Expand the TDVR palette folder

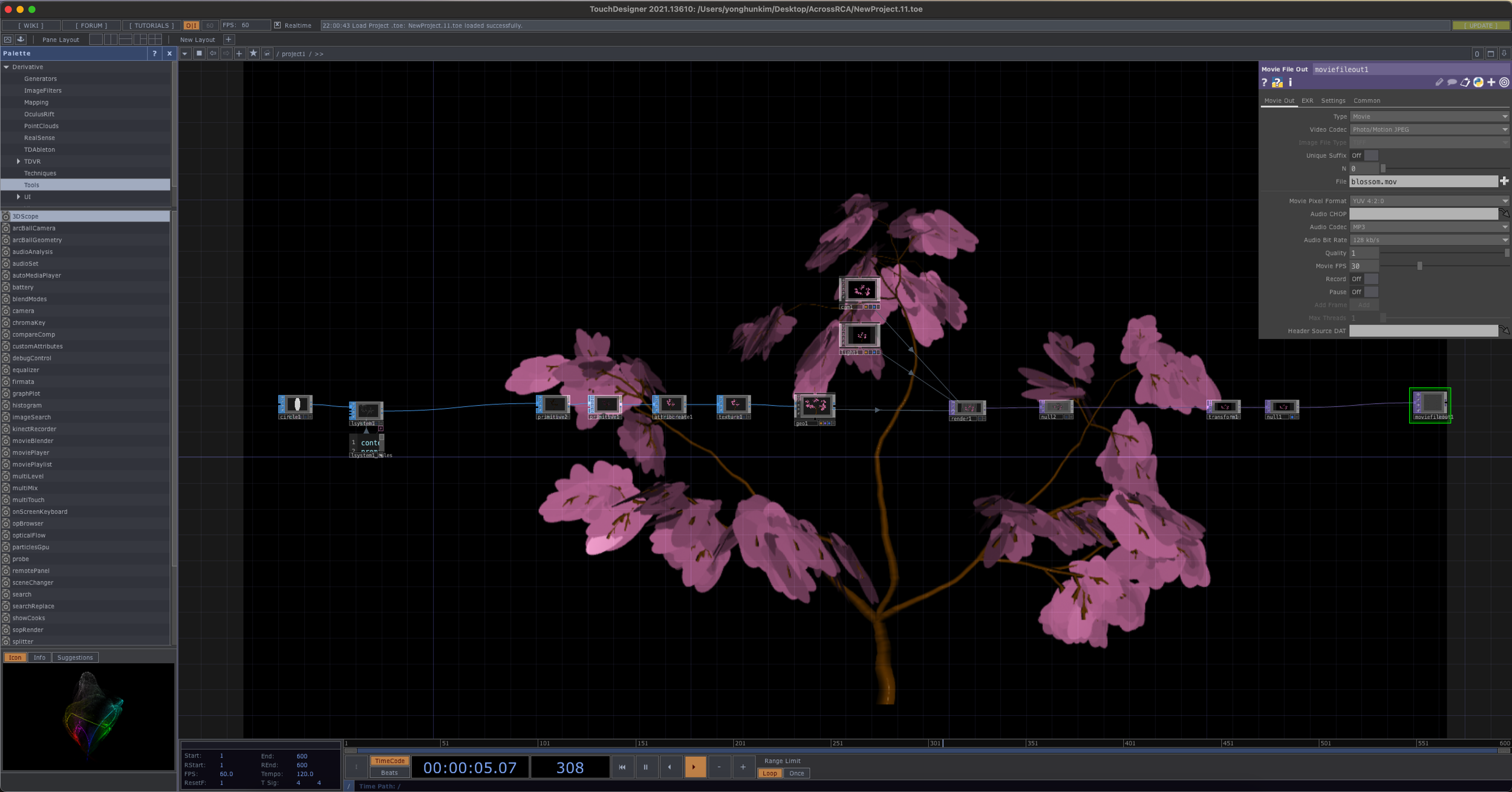click(x=18, y=161)
